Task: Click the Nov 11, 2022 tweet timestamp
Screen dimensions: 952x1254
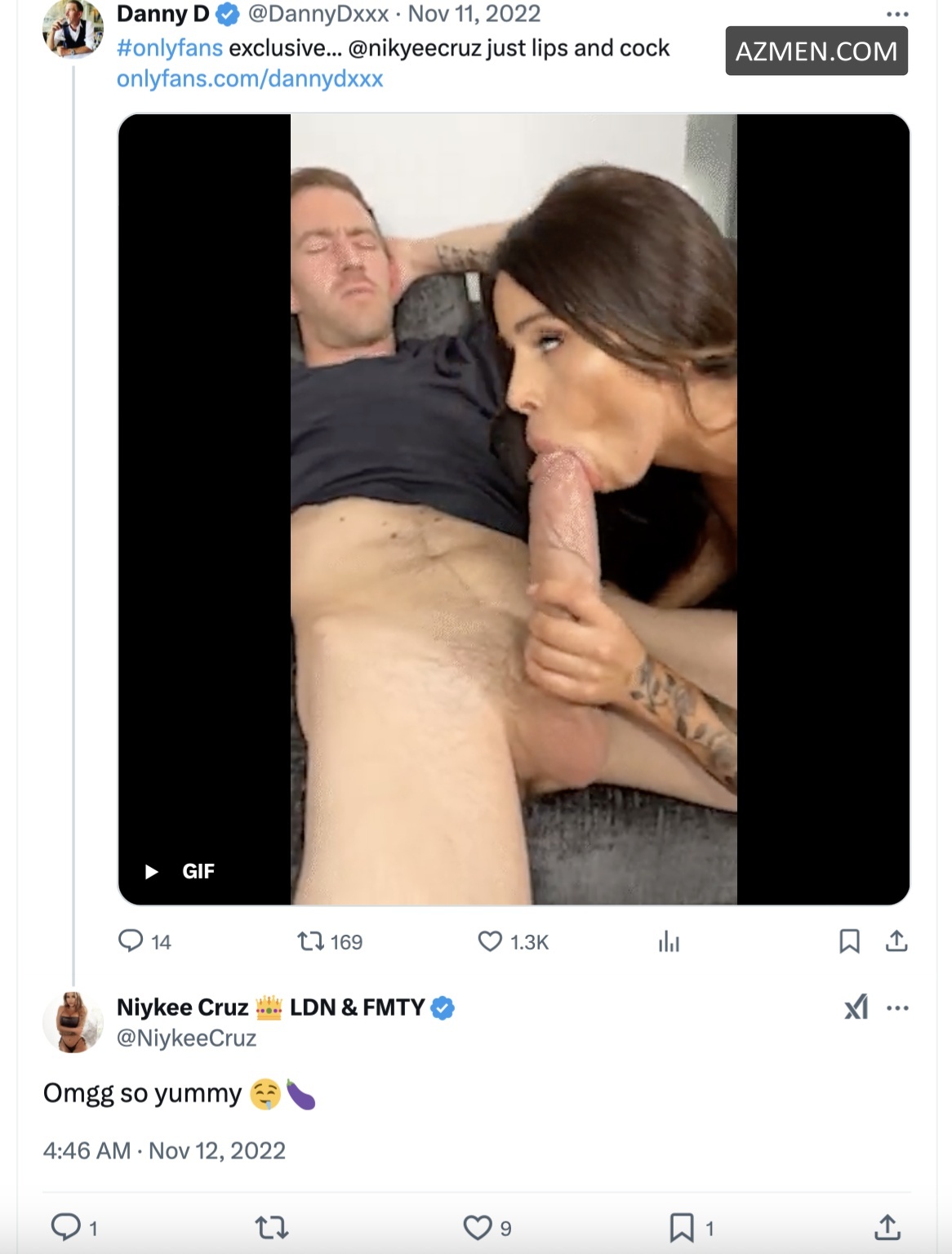Action: coord(474,14)
